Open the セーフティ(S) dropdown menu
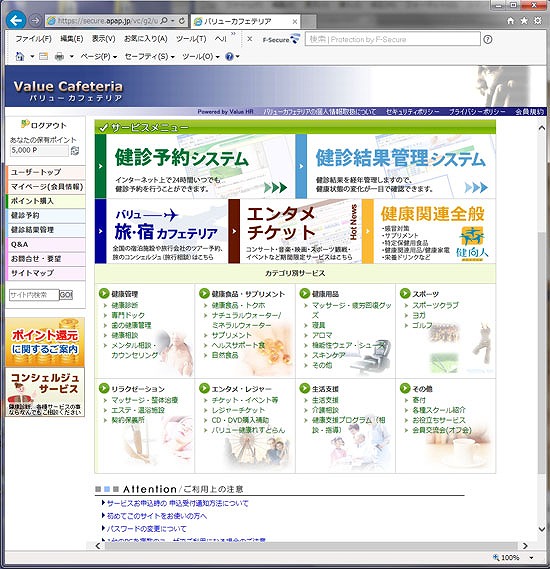This screenshot has width=550, height=569. [149, 56]
